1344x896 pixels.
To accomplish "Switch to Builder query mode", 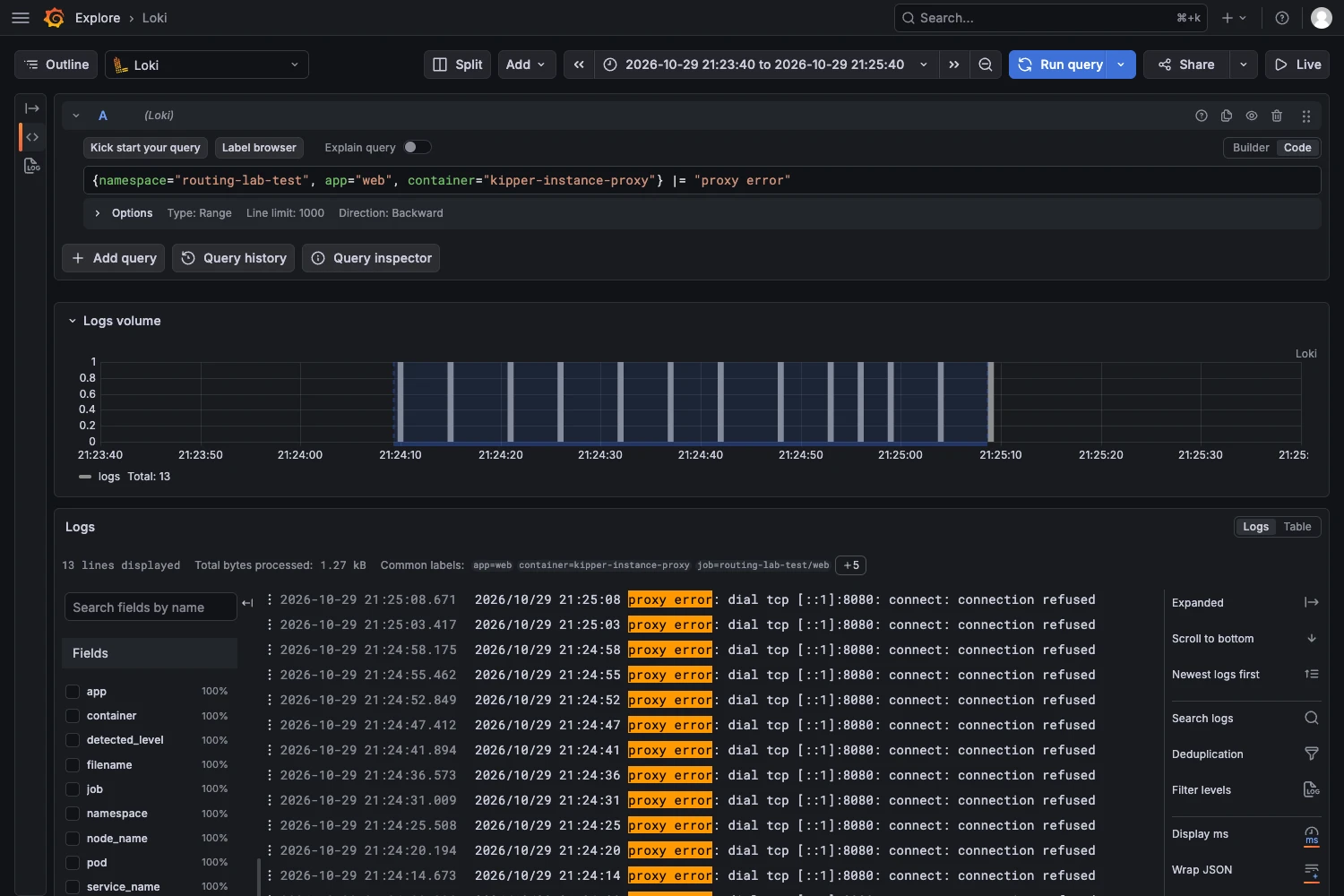I will coord(1251,148).
